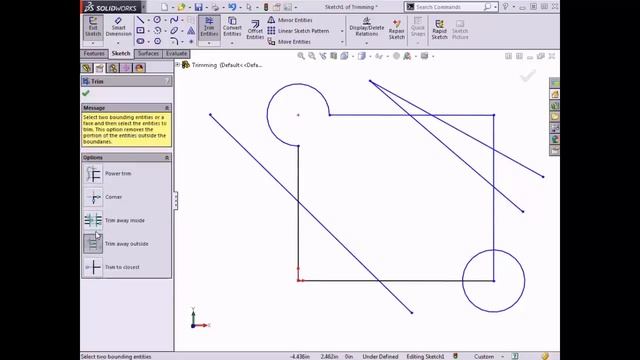Open the Search Commands dropdown arrow
This screenshot has height=360, width=640.
point(495,7)
